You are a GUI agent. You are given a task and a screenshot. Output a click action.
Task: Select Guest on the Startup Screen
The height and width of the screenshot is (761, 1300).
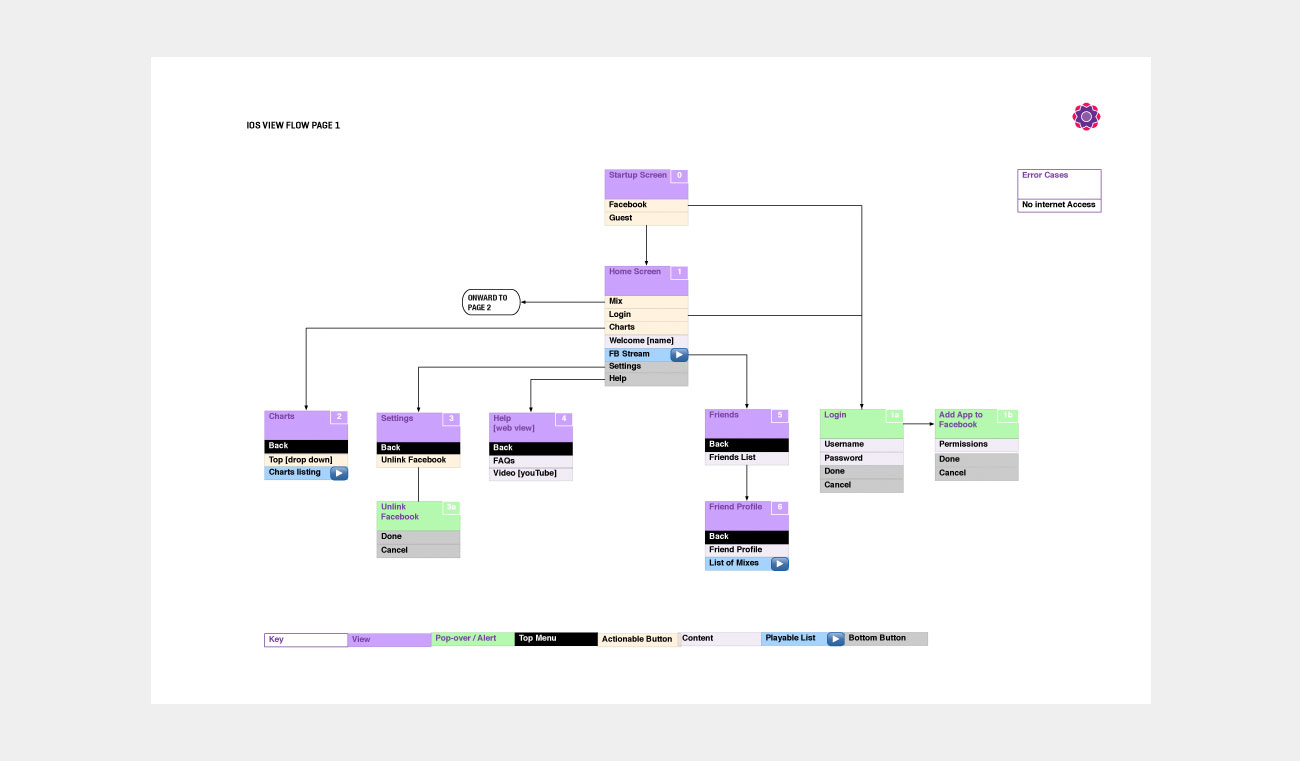click(x=646, y=218)
